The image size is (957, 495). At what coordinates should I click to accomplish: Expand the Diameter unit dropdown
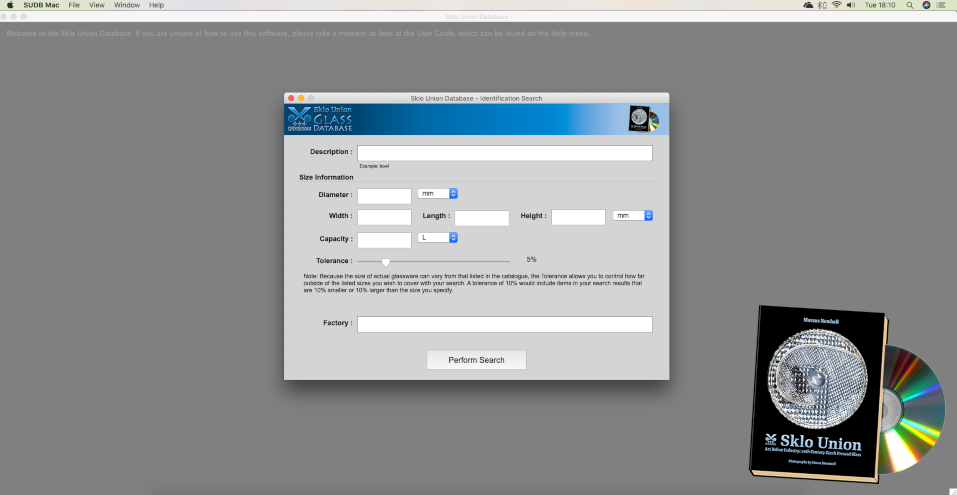tap(438, 193)
